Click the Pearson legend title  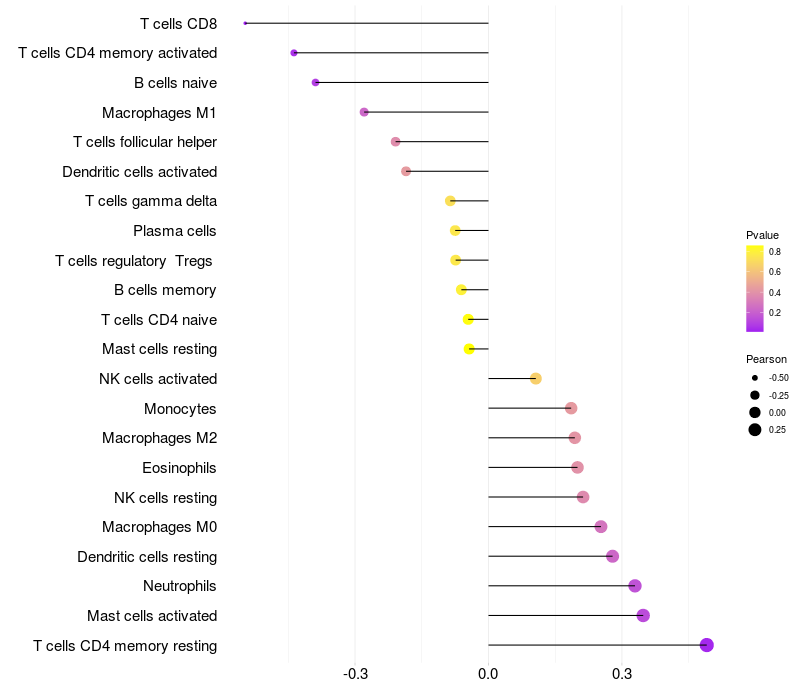766,359
